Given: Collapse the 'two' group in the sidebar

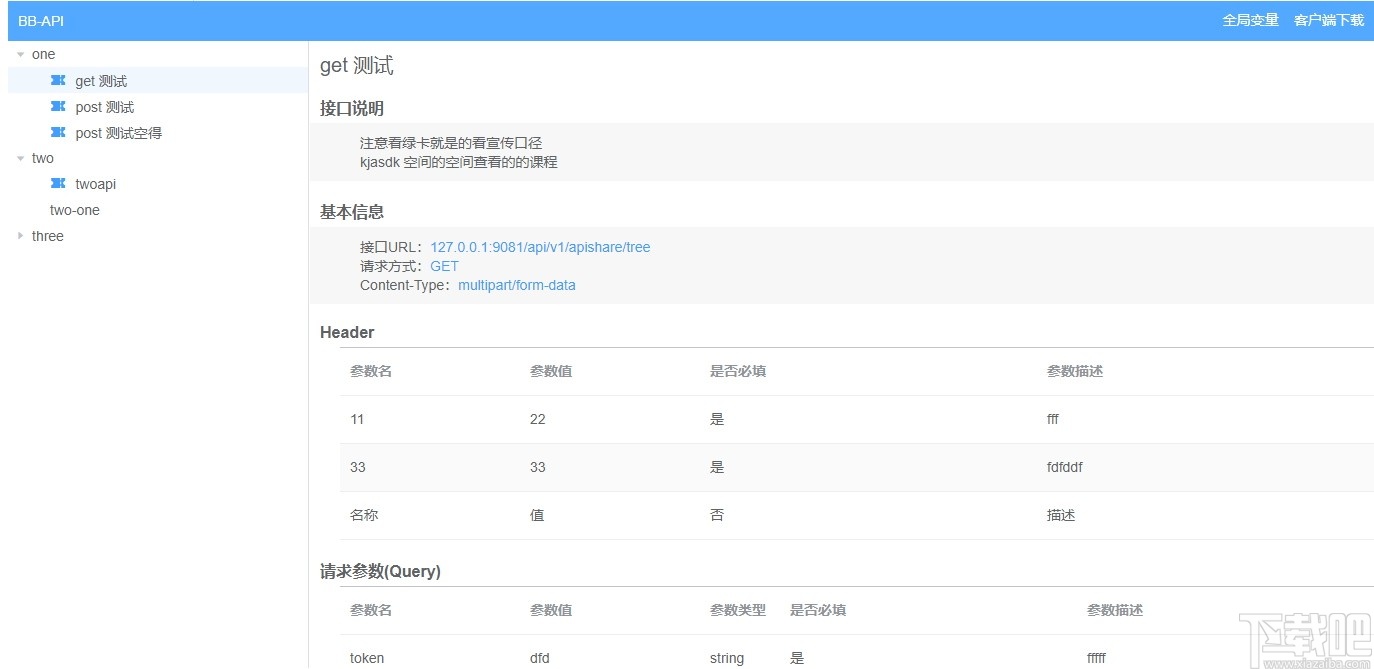Looking at the screenshot, I should tap(20, 158).
